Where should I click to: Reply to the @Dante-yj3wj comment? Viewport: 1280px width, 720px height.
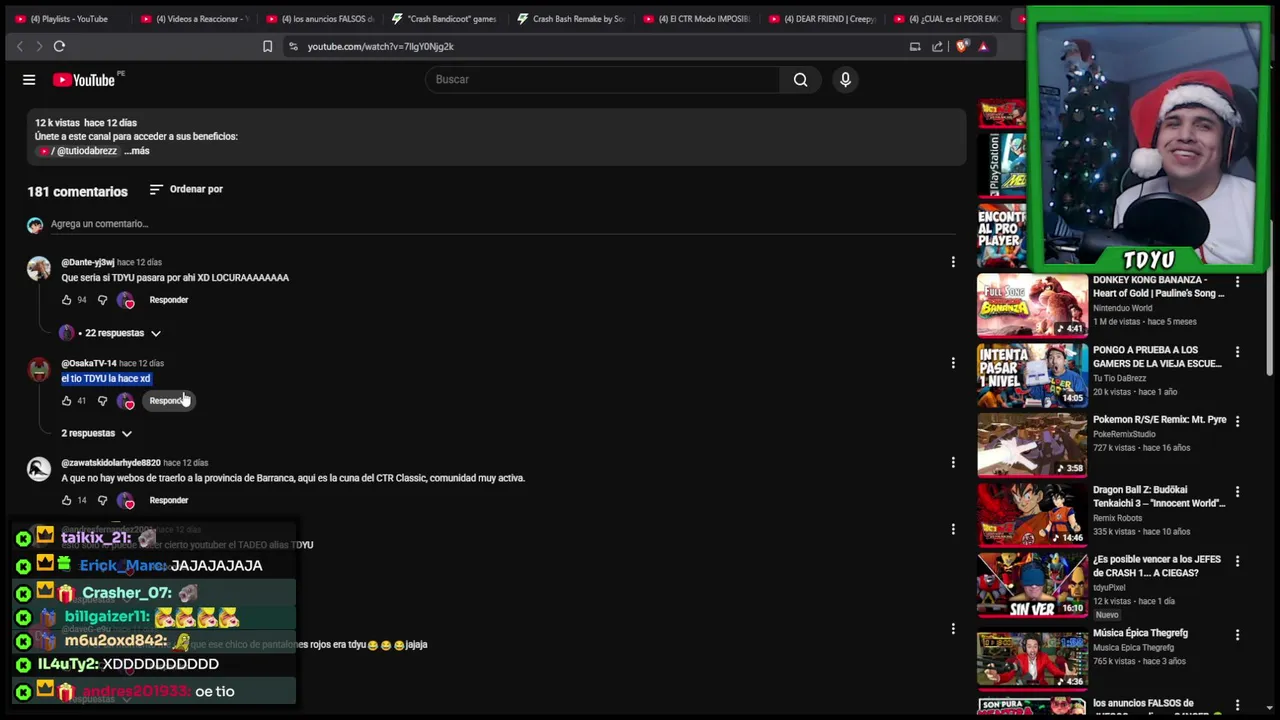click(169, 300)
